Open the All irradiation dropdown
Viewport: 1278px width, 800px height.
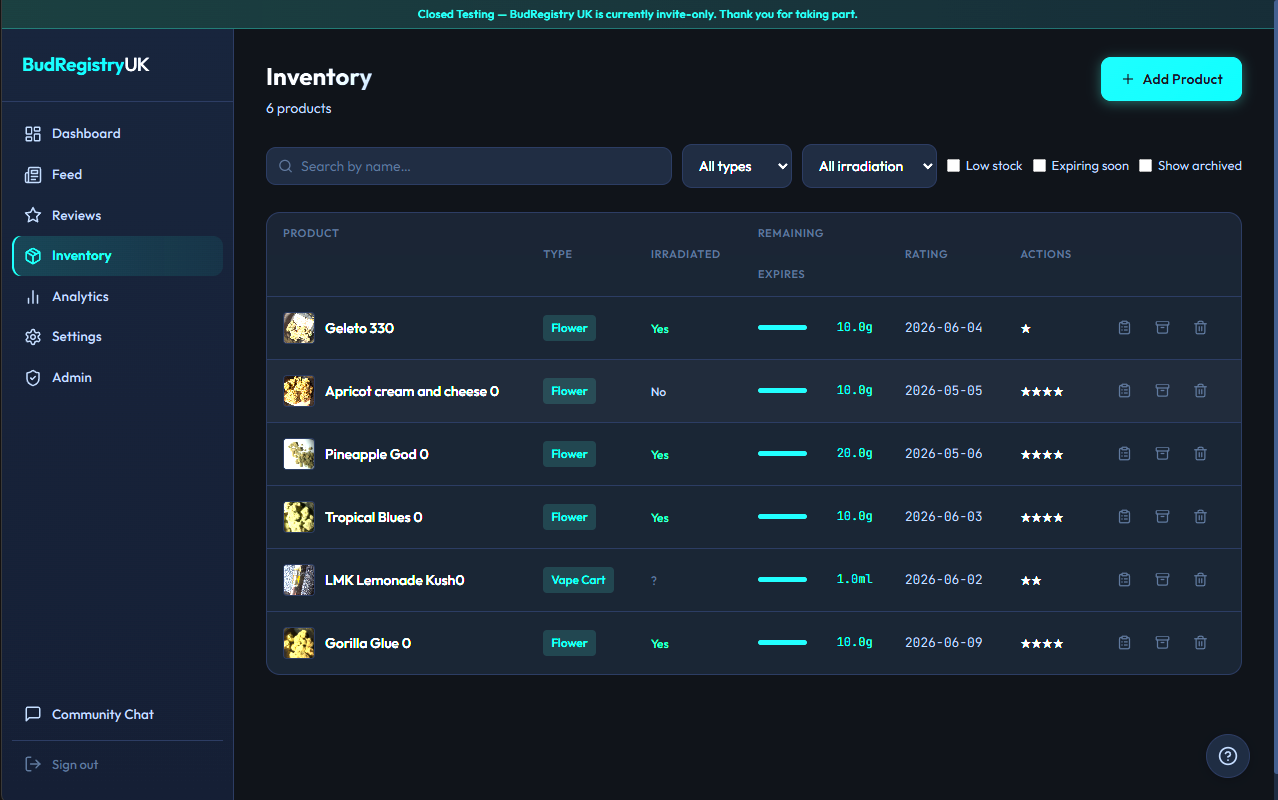[869, 165]
